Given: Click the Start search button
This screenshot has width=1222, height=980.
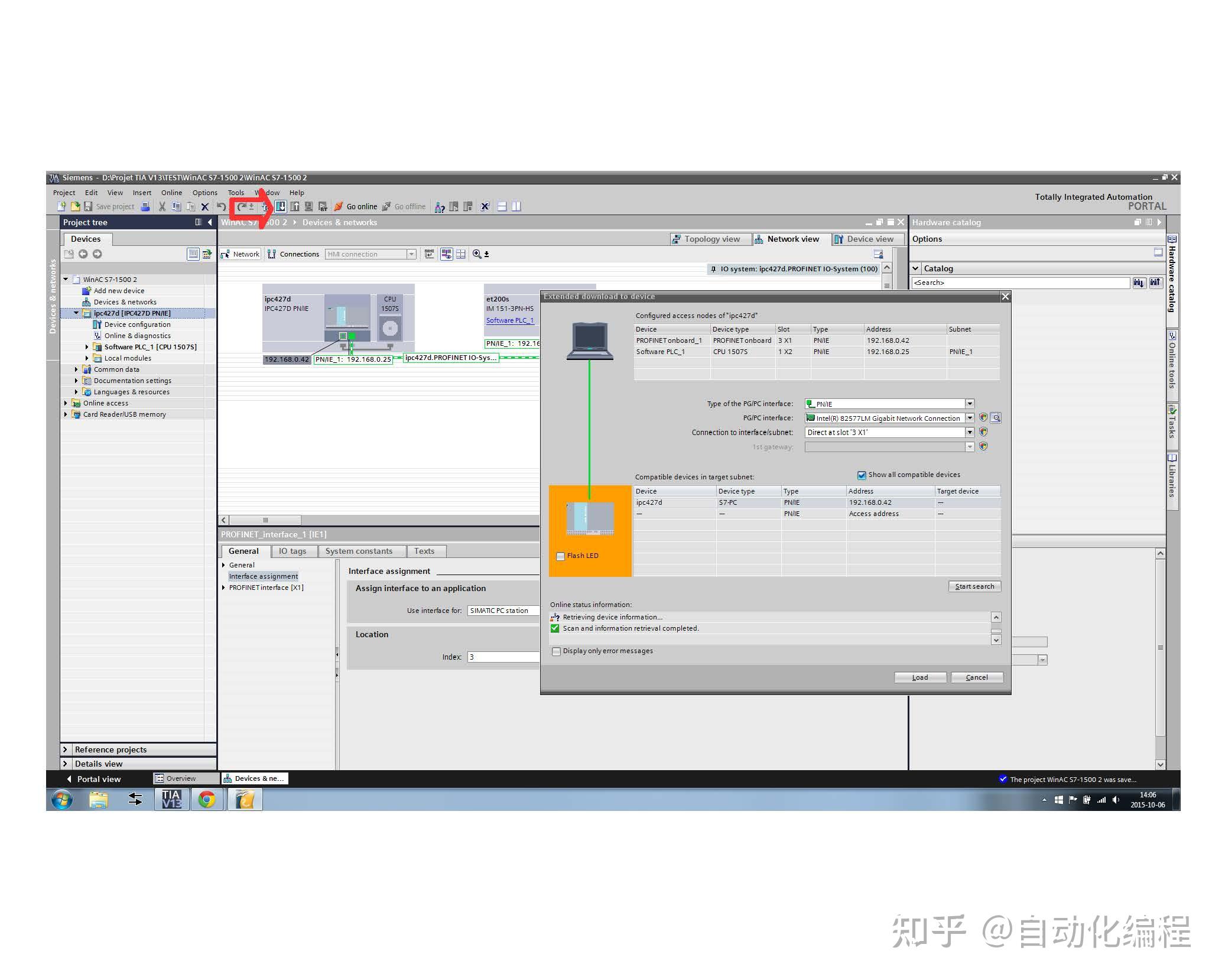Looking at the screenshot, I should coord(974,586).
